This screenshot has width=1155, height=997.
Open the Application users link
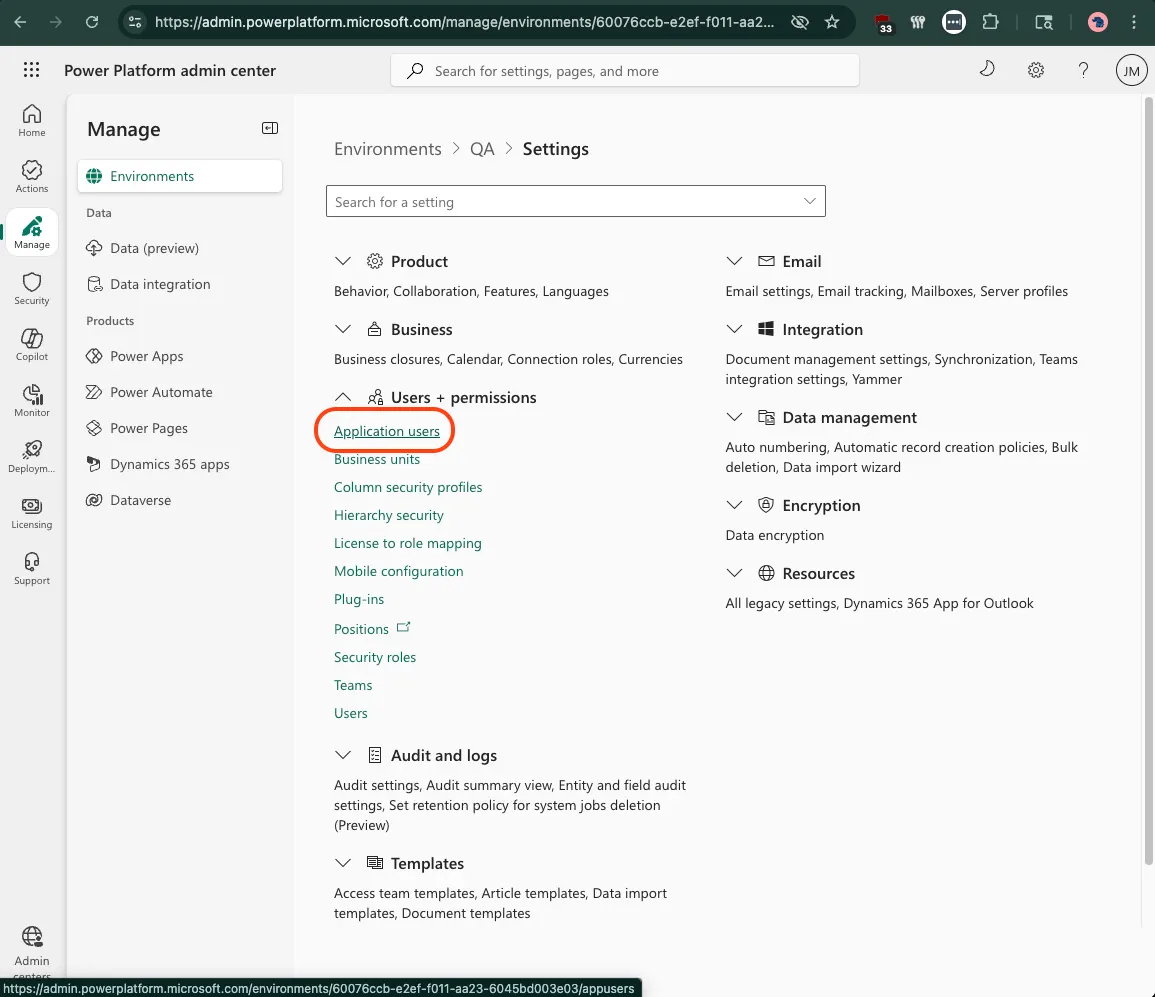[386, 431]
